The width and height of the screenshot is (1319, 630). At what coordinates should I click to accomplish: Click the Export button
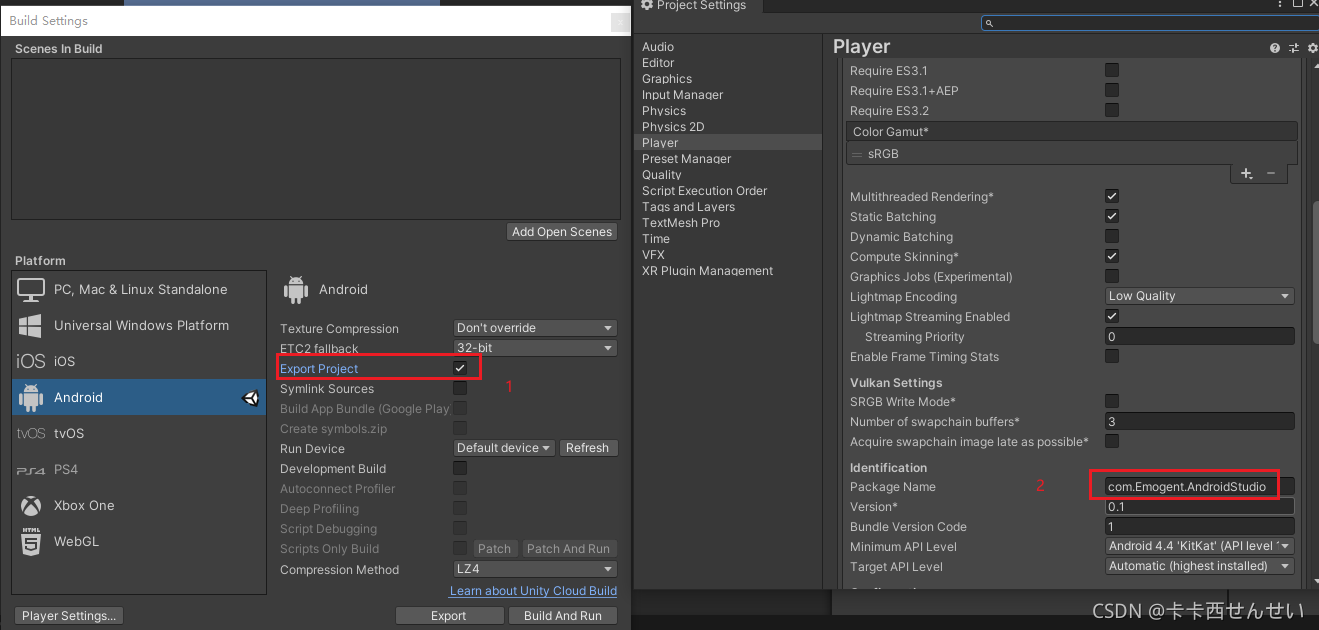[x=449, y=616]
